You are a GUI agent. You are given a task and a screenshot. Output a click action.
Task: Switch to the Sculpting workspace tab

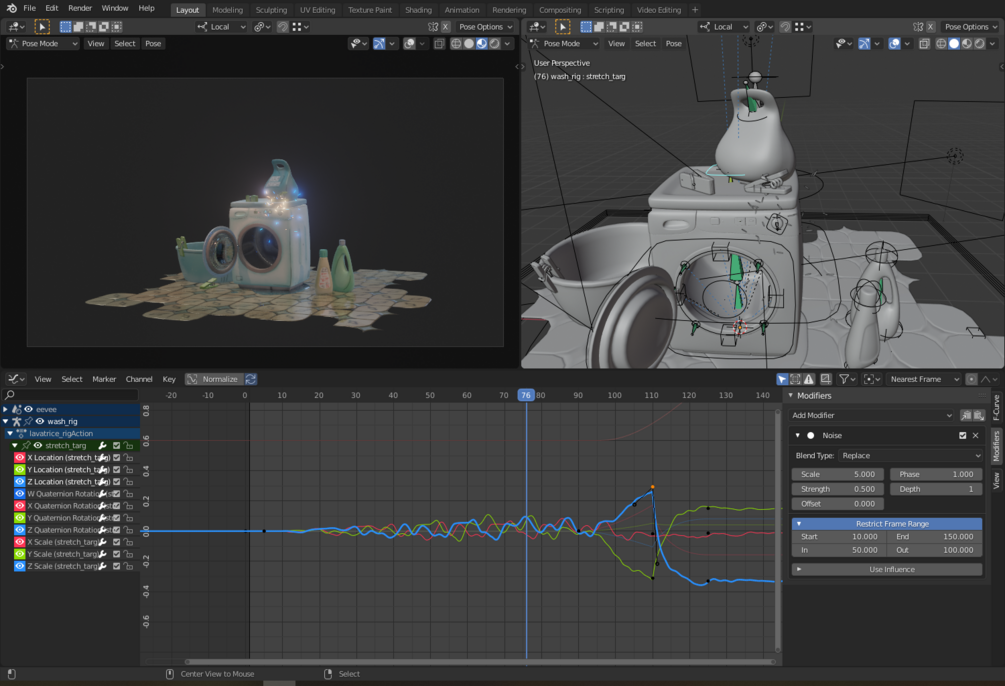(x=271, y=10)
